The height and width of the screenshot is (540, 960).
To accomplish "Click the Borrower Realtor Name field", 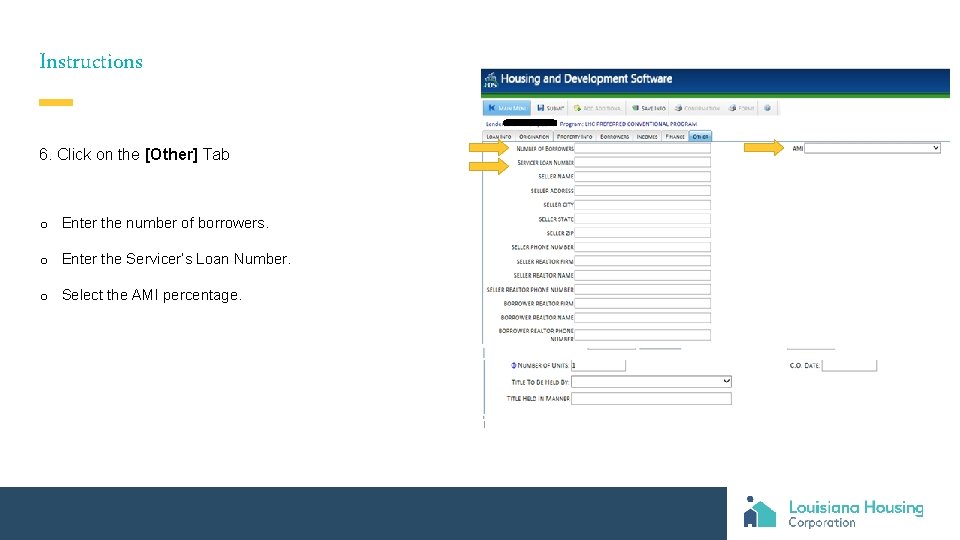I will point(642,317).
